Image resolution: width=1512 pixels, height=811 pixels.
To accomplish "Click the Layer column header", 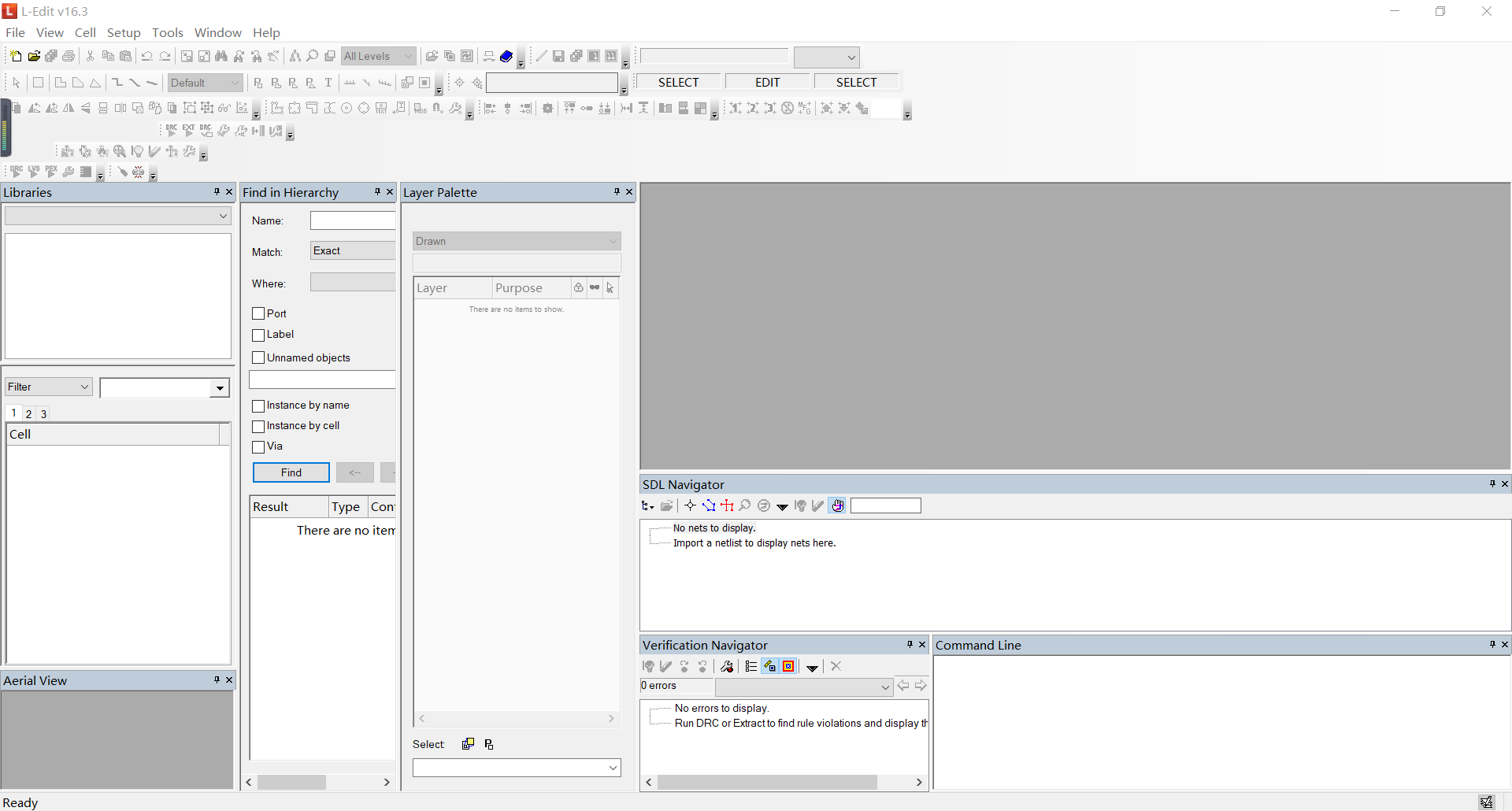I will click(x=453, y=288).
